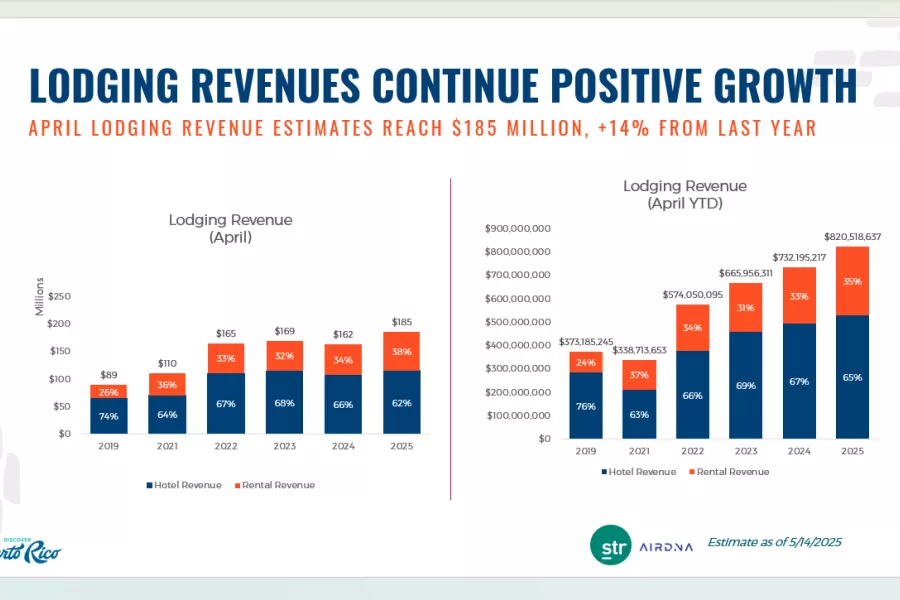The image size is (900, 600).
Task: Click the 67% hotel segment of YTD 2024 bar
Action: pos(799,381)
